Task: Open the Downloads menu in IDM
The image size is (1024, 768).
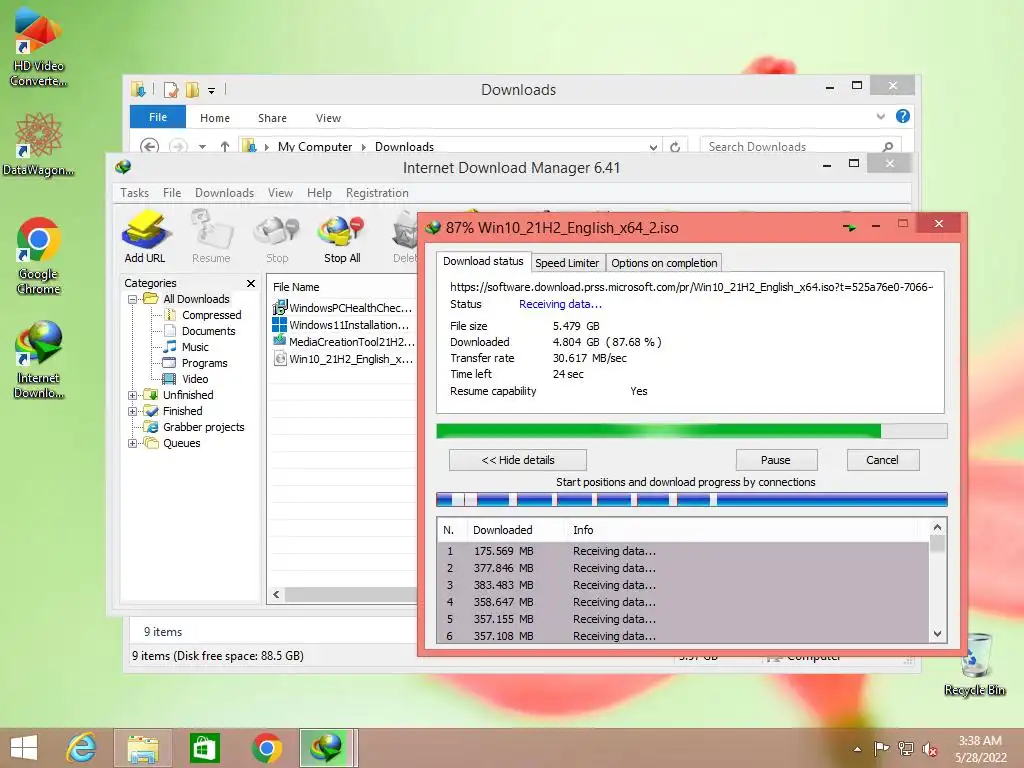Action: [x=225, y=193]
